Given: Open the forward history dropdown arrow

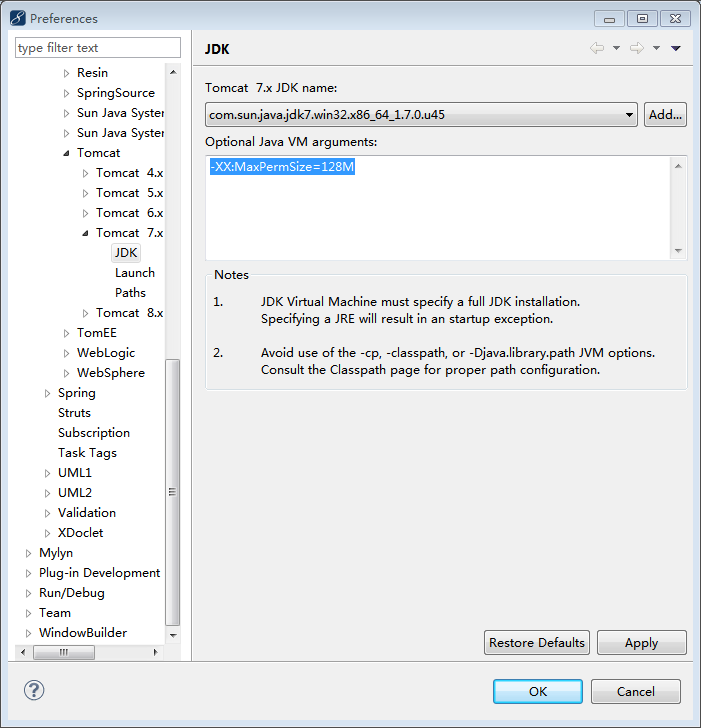Looking at the screenshot, I should 656,48.
